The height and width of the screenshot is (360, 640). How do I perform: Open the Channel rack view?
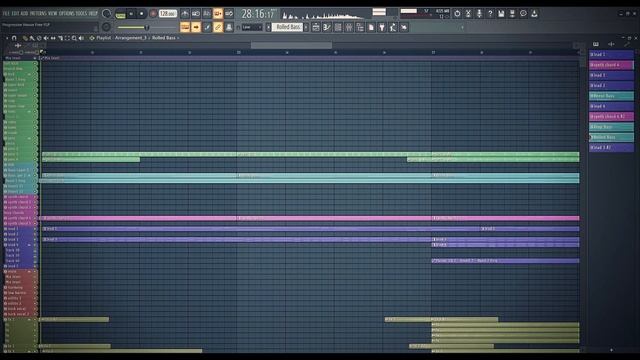[x=338, y=27]
